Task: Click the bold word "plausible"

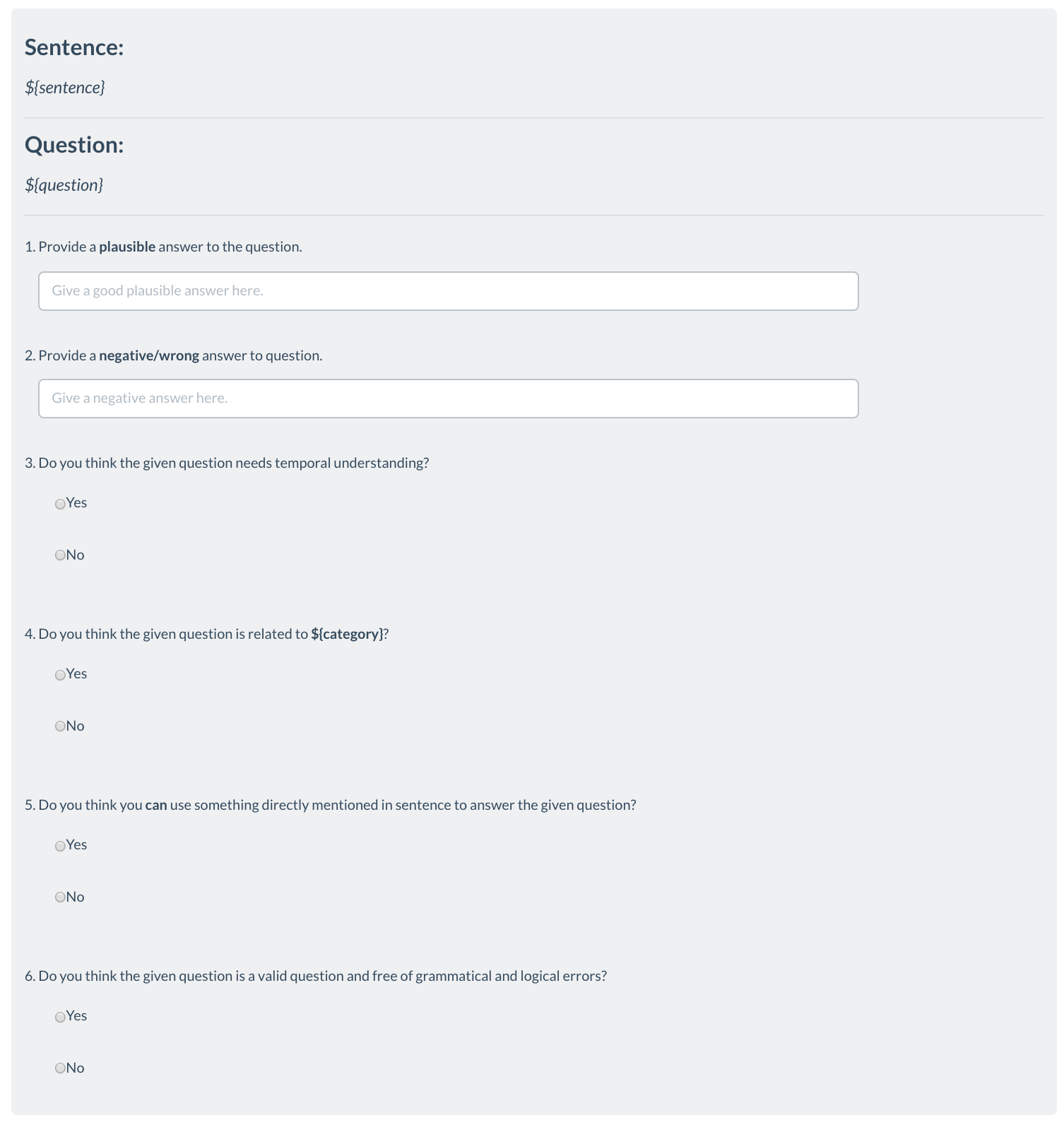Action: [x=127, y=247]
